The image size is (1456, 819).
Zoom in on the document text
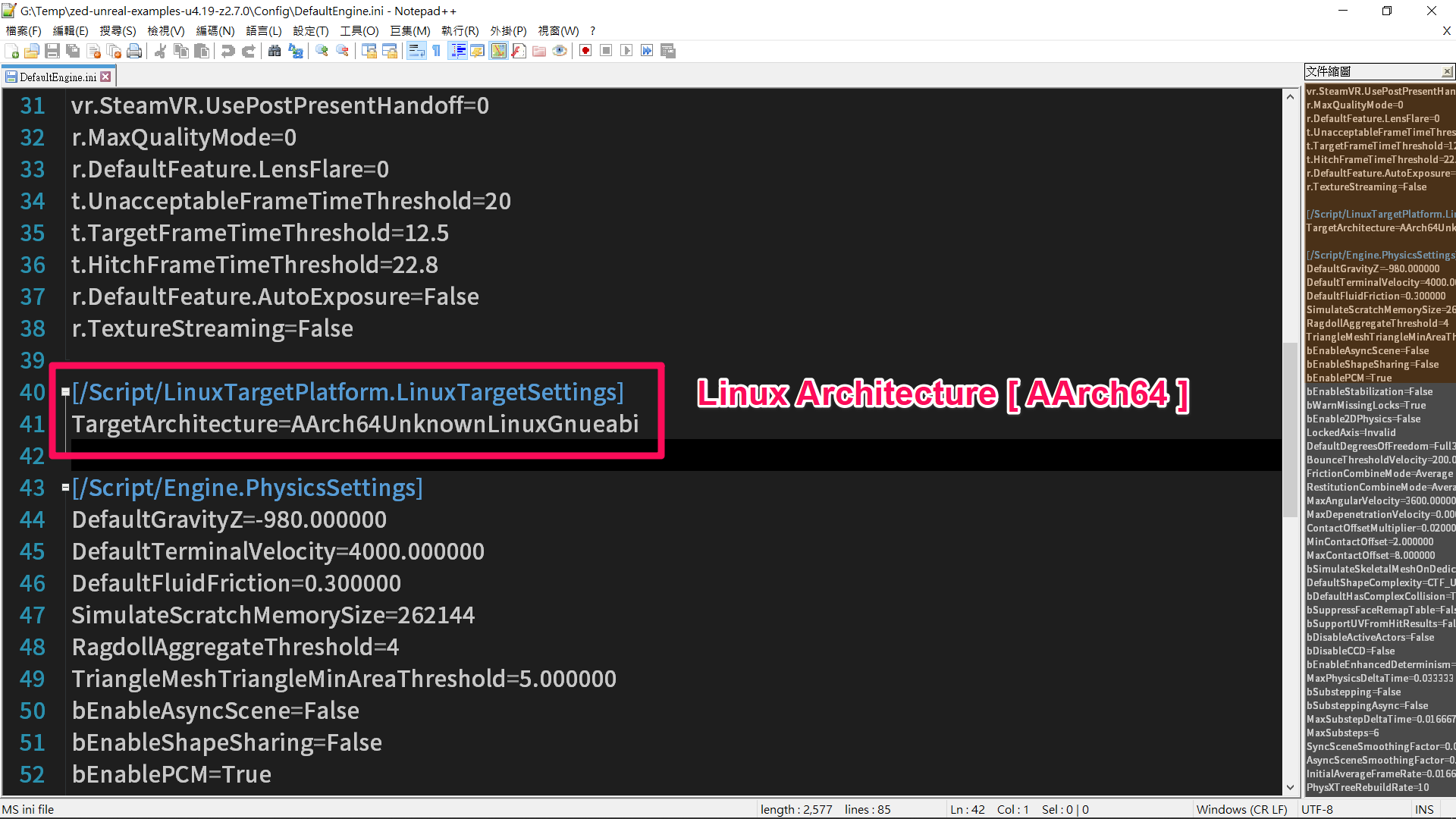click(x=321, y=51)
